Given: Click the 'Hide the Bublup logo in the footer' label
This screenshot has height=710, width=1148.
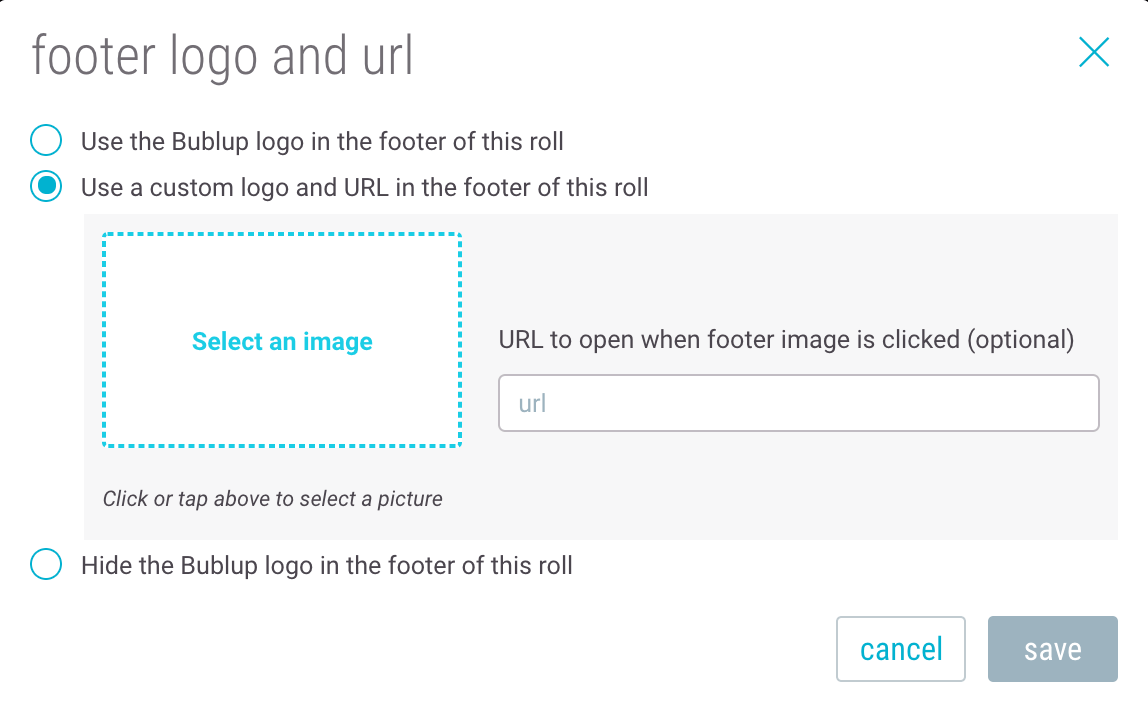Looking at the screenshot, I should pos(327,565).
